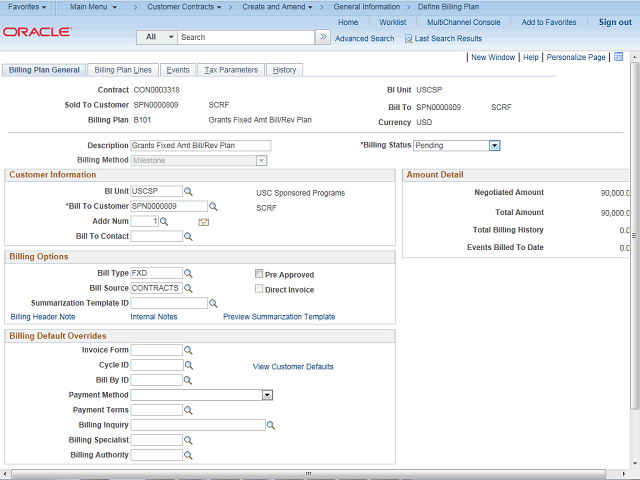
Task: Open the Tax Parameters tab
Action: [x=231, y=70]
